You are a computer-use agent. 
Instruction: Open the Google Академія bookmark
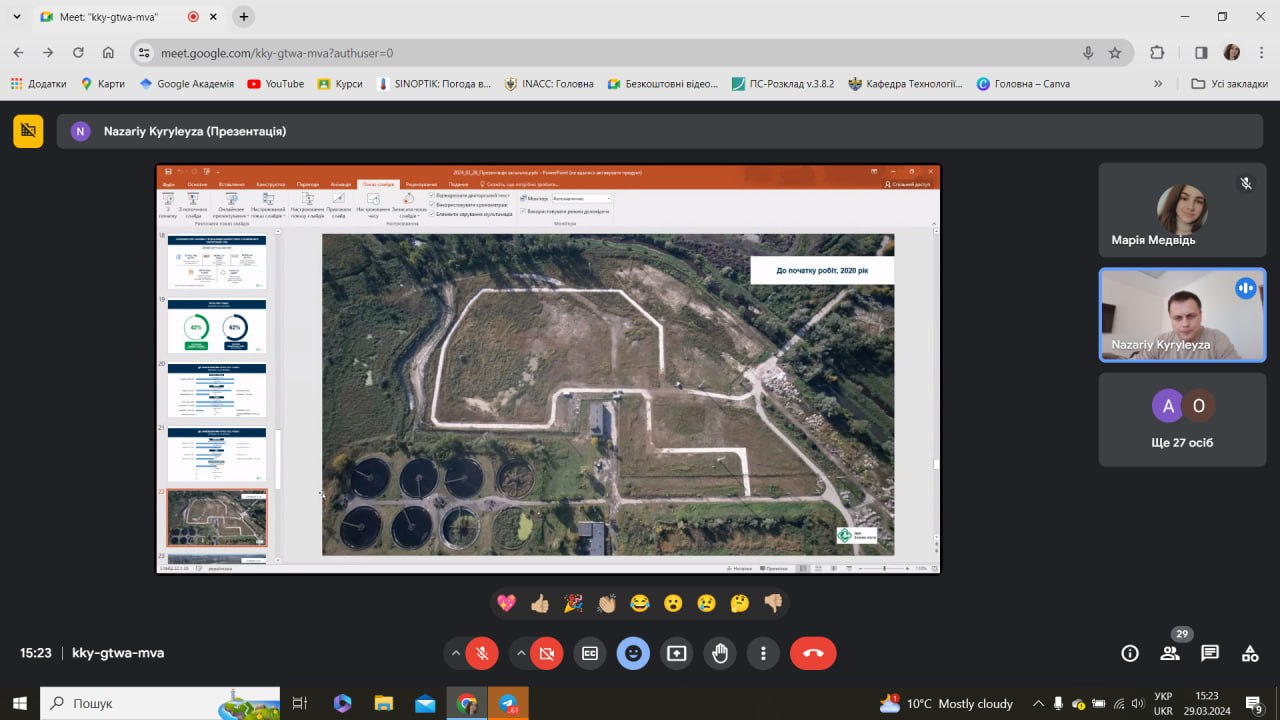point(186,84)
